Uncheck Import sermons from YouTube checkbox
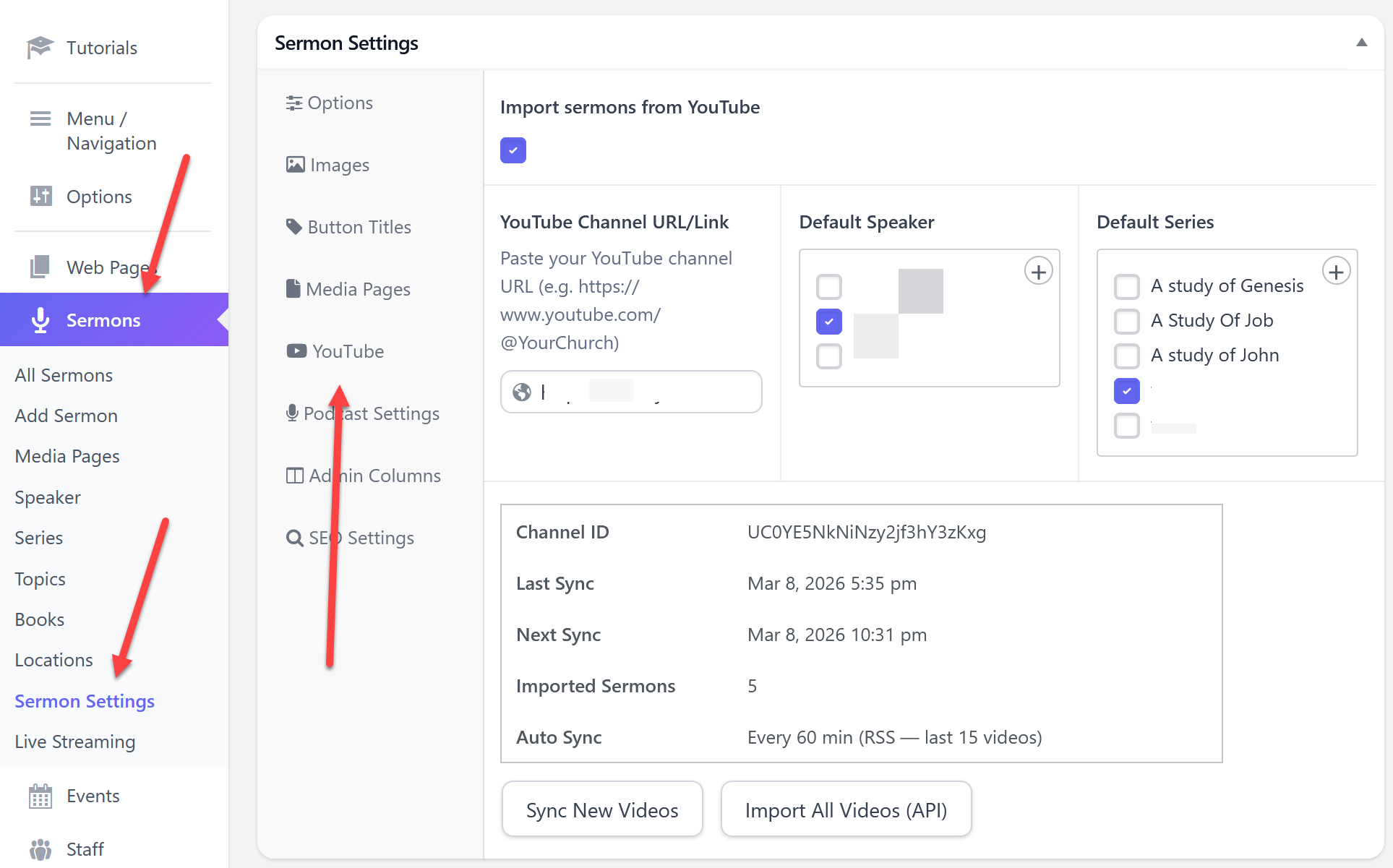 tap(513, 150)
